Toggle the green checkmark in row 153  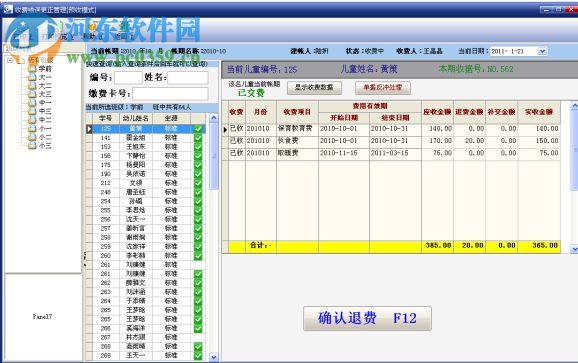point(198,147)
